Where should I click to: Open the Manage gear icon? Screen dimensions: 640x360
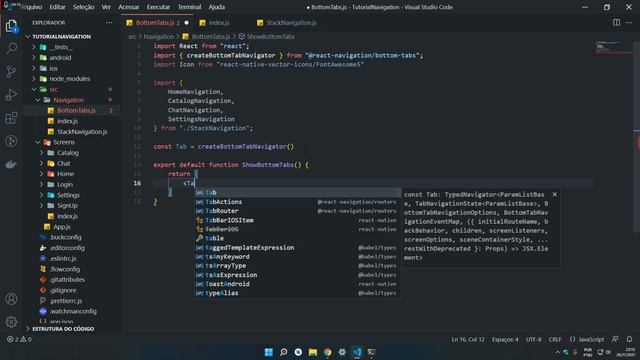tap(11, 322)
